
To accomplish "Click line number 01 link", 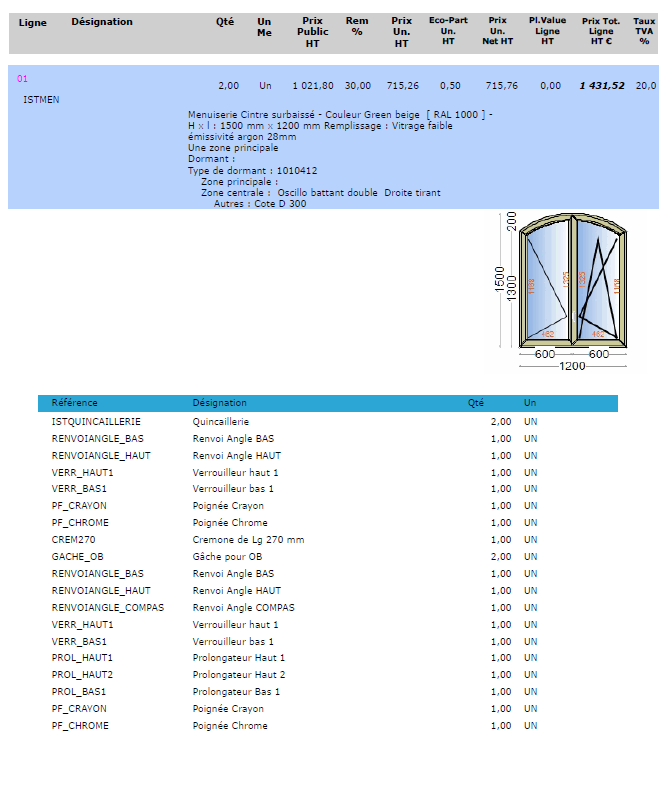I will (23, 78).
